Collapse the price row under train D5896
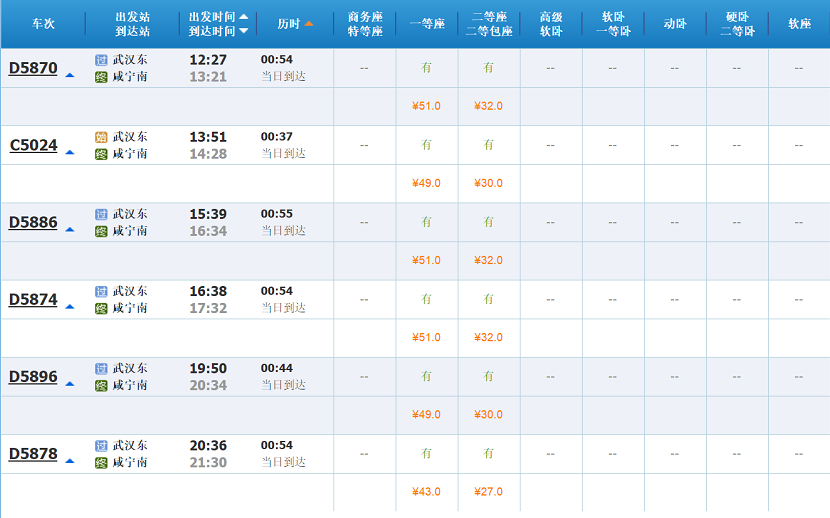830x518 pixels. (70, 384)
